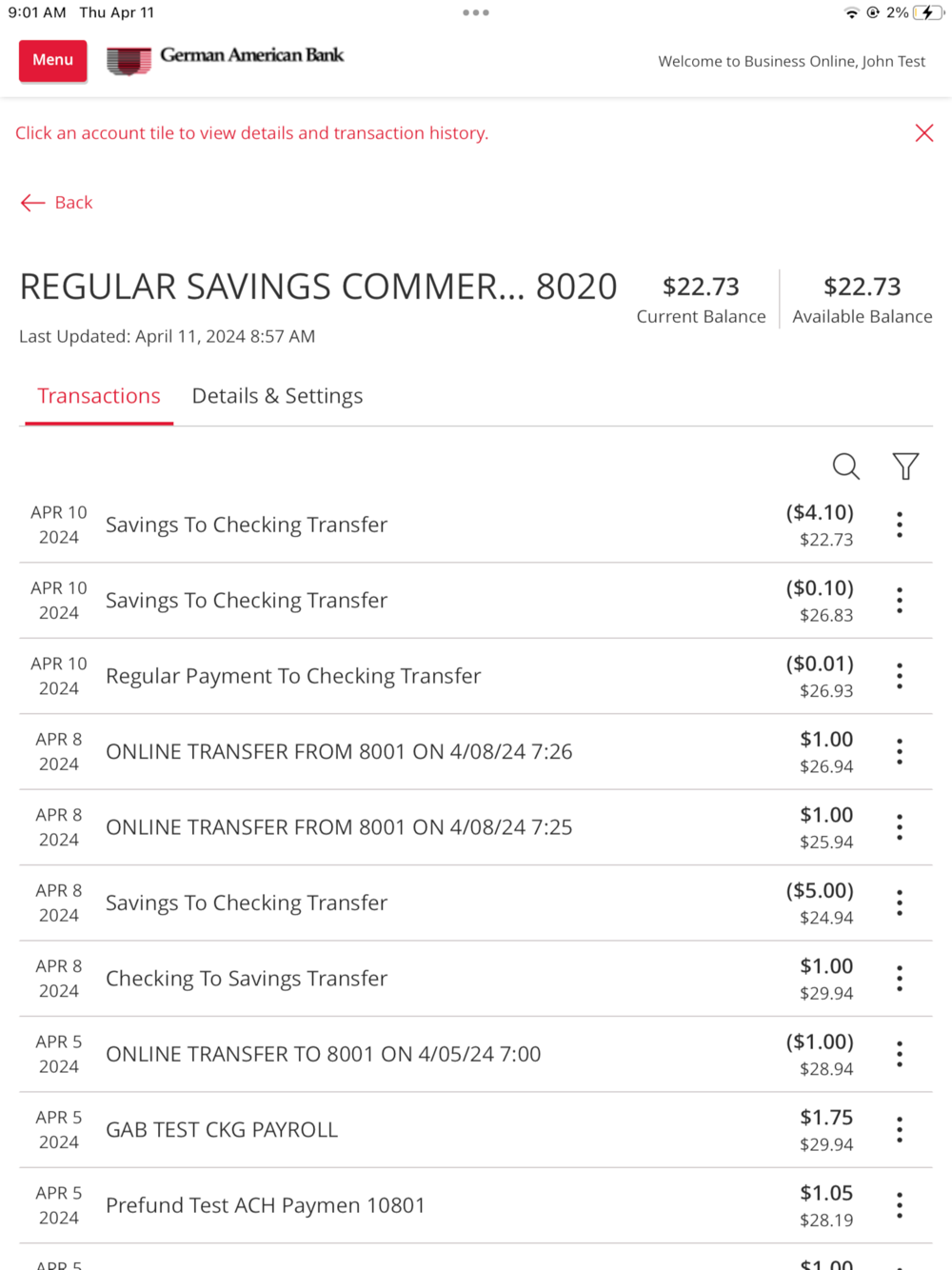Click the German American Bank logo
The height and width of the screenshot is (1270, 952).
226,59
